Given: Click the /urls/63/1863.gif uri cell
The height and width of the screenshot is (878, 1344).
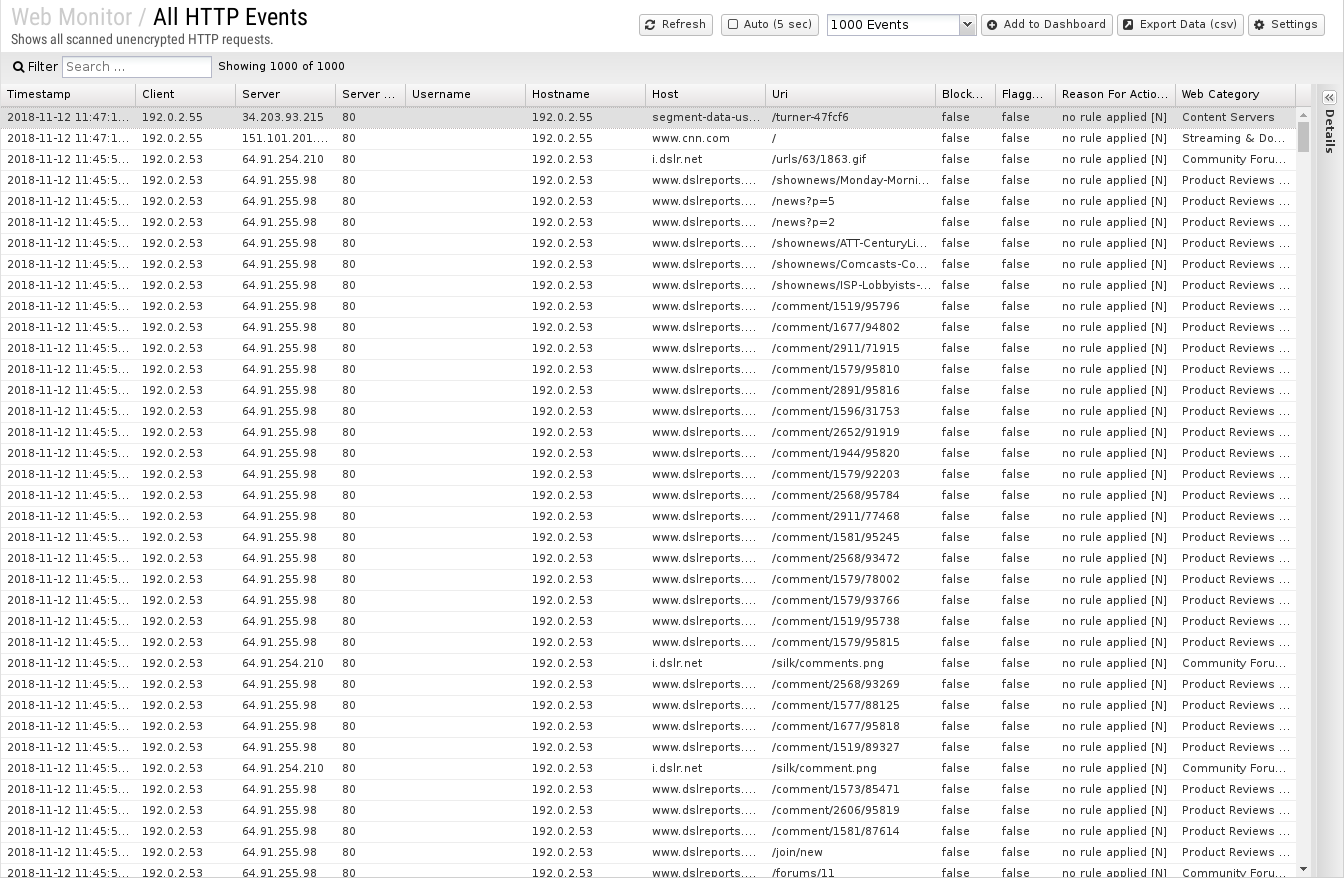Looking at the screenshot, I should click(851, 159).
